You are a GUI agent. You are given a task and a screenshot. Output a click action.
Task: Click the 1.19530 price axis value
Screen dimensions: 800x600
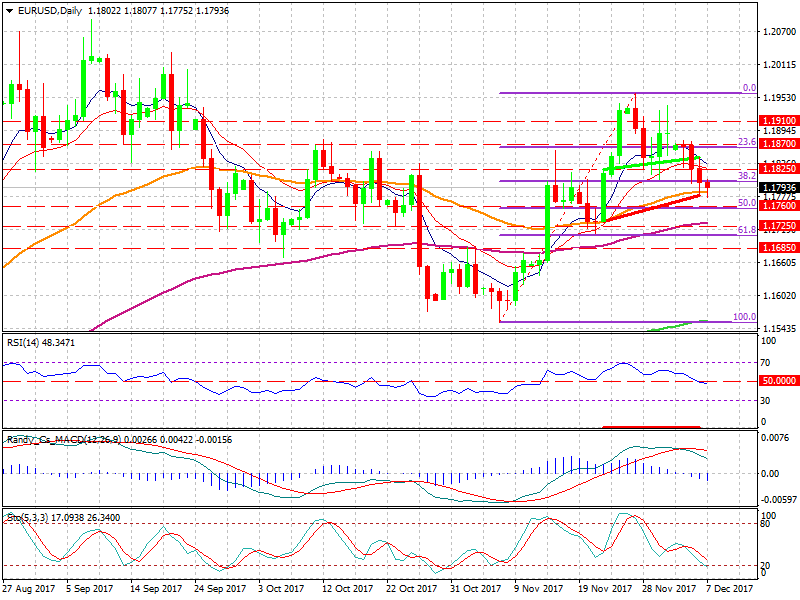click(x=780, y=97)
